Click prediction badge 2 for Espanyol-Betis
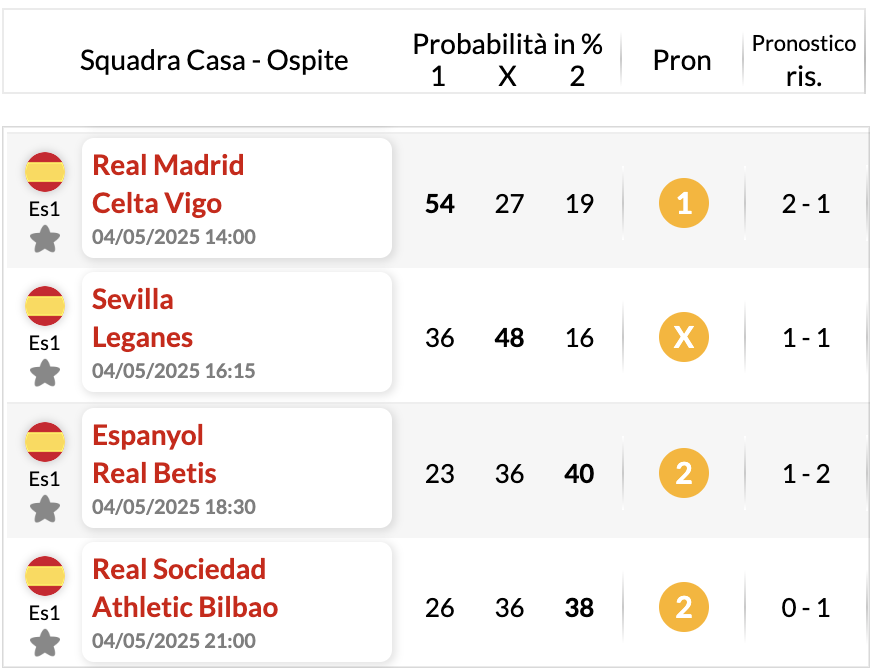The height and width of the screenshot is (672, 876). [684, 473]
